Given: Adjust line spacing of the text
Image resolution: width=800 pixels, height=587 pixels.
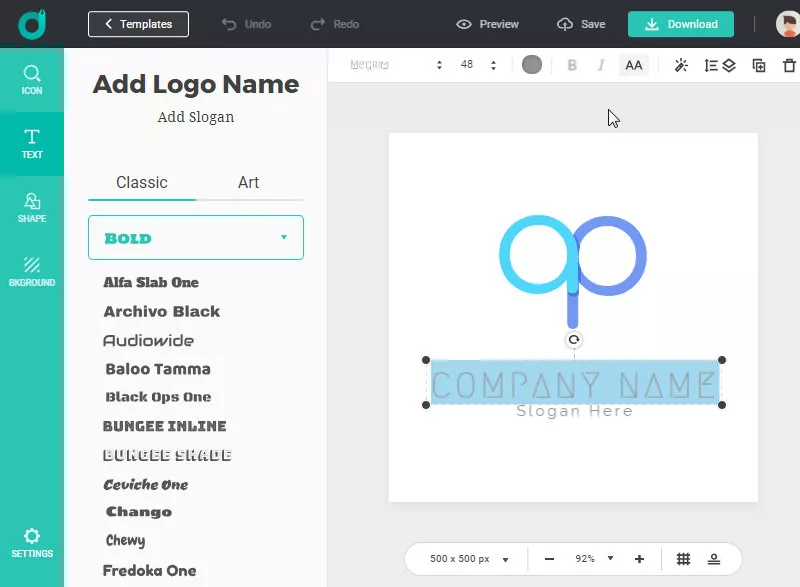Looking at the screenshot, I should (712, 65).
